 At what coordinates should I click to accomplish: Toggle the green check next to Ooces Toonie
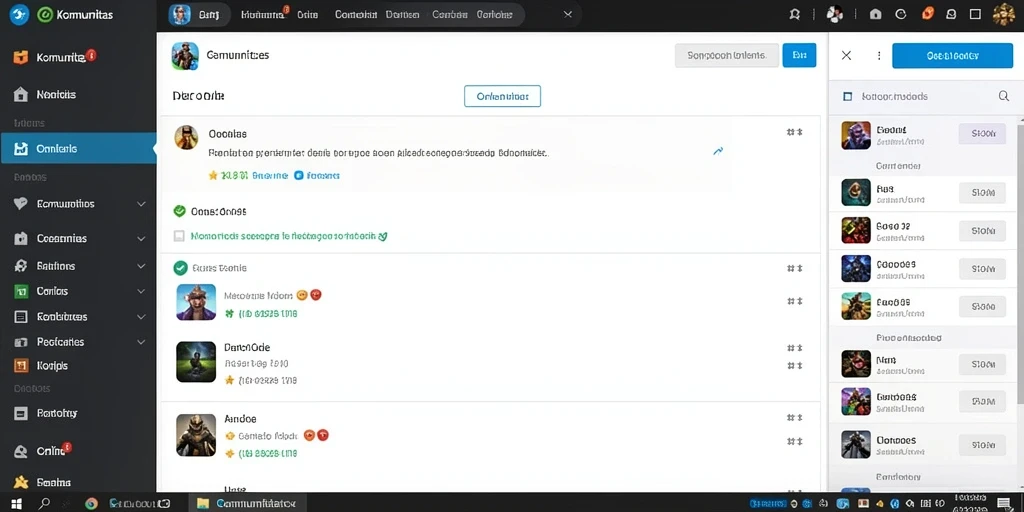180,268
